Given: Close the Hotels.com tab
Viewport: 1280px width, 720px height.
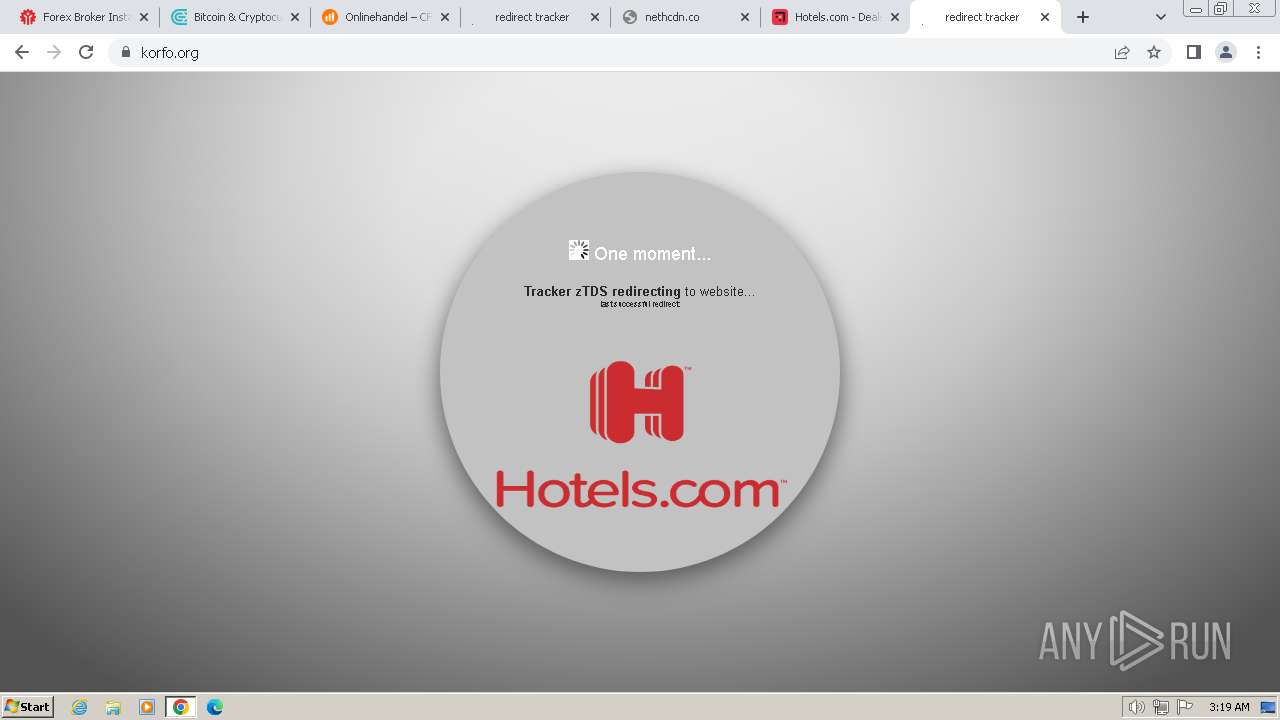Looking at the screenshot, I should coord(895,17).
